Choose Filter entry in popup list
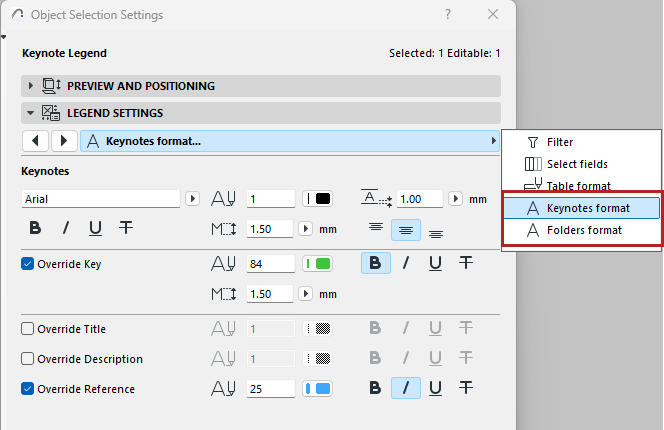This screenshot has height=430, width=664. (x=560, y=142)
